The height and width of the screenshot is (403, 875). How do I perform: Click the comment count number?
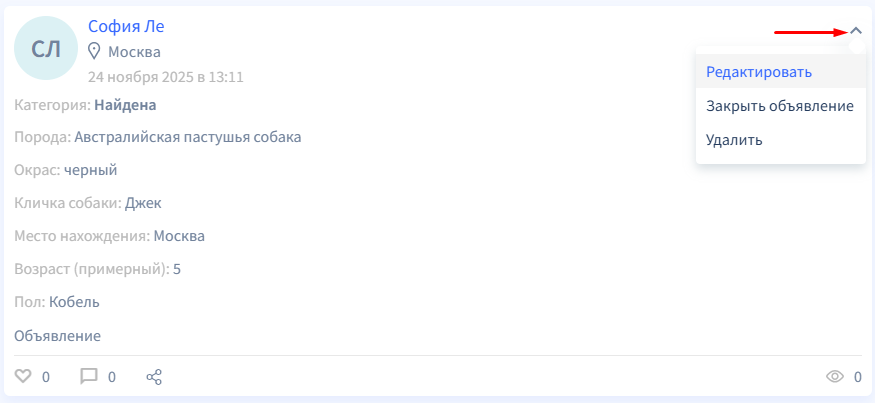[x=112, y=377]
